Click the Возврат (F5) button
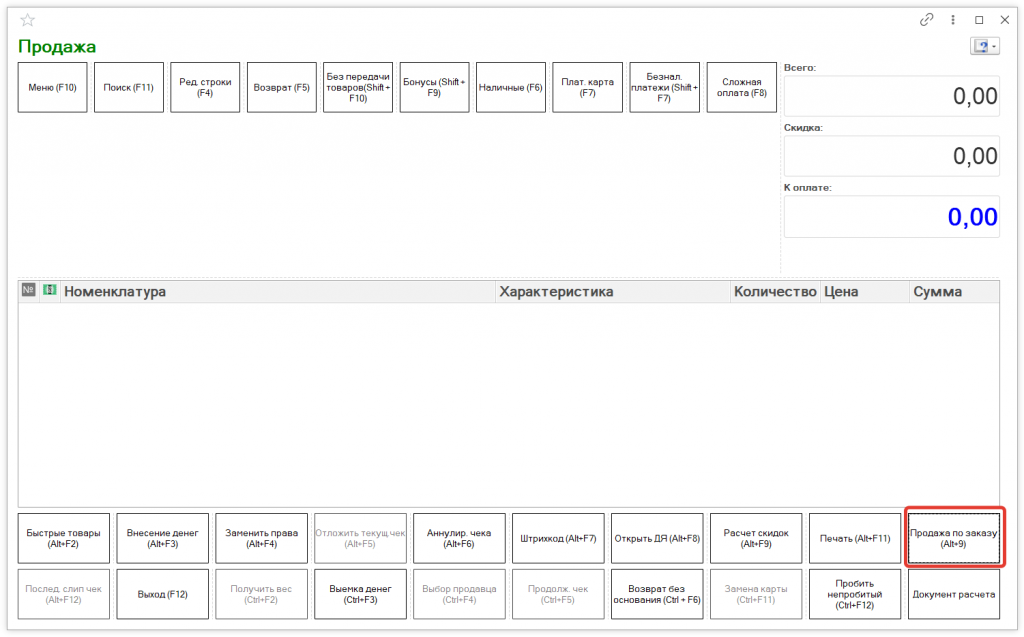Image resolution: width=1024 pixels, height=637 pixels. click(281, 88)
